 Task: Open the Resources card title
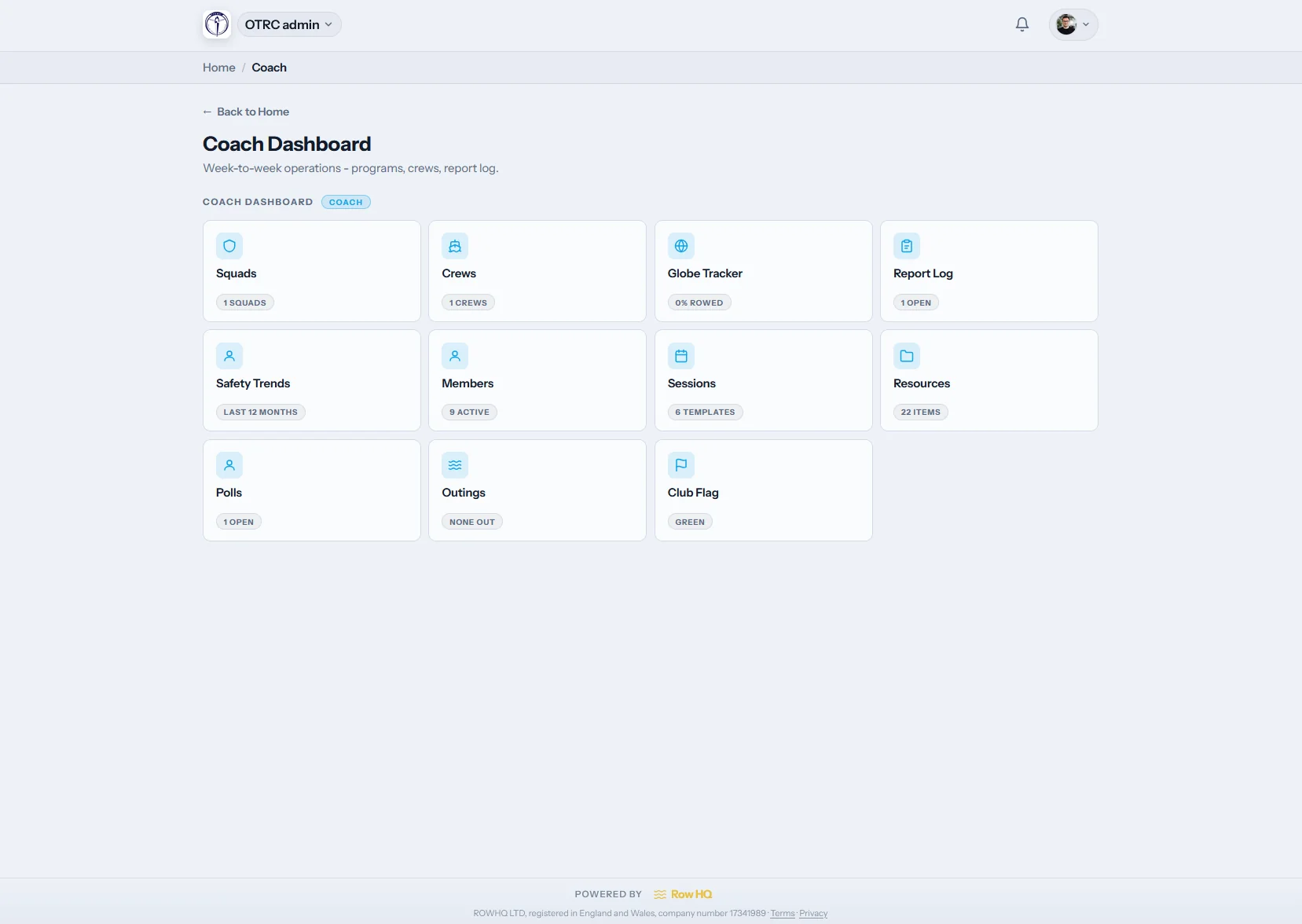click(922, 383)
